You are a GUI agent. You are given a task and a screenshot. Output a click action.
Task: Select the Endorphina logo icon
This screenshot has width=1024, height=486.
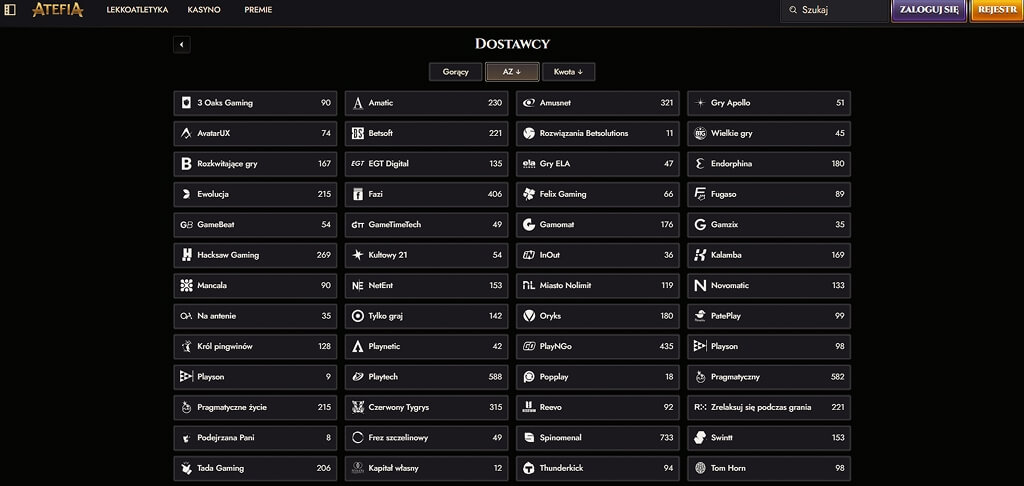pyautogui.click(x=700, y=164)
